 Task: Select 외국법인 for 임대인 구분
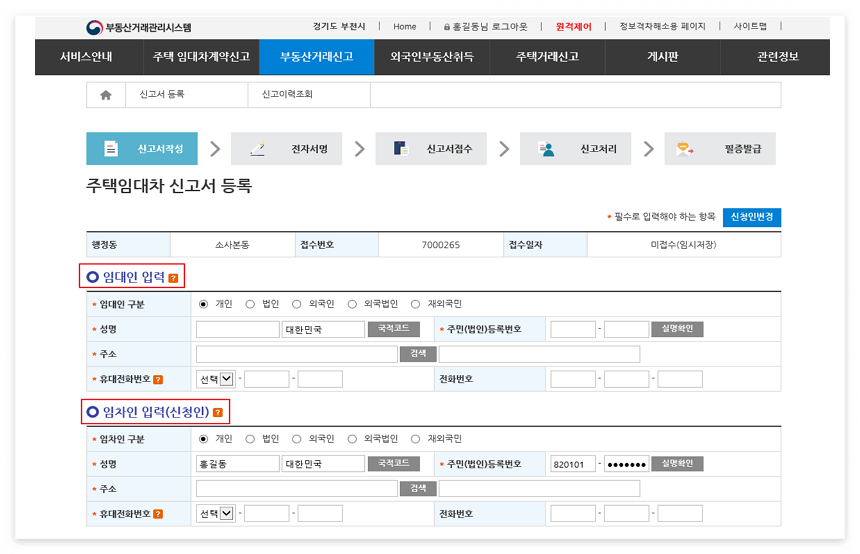coord(352,304)
